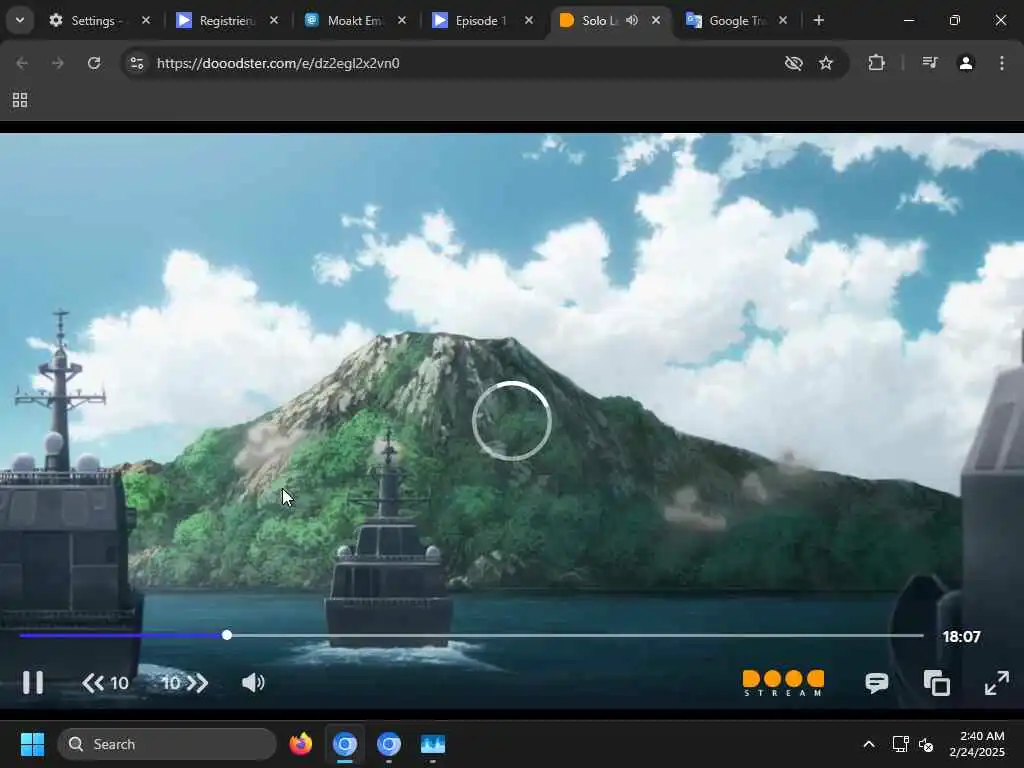Screen dimensions: 1024x768
Task: Rewind video 10 seconds
Action: pyautogui.click(x=105, y=683)
